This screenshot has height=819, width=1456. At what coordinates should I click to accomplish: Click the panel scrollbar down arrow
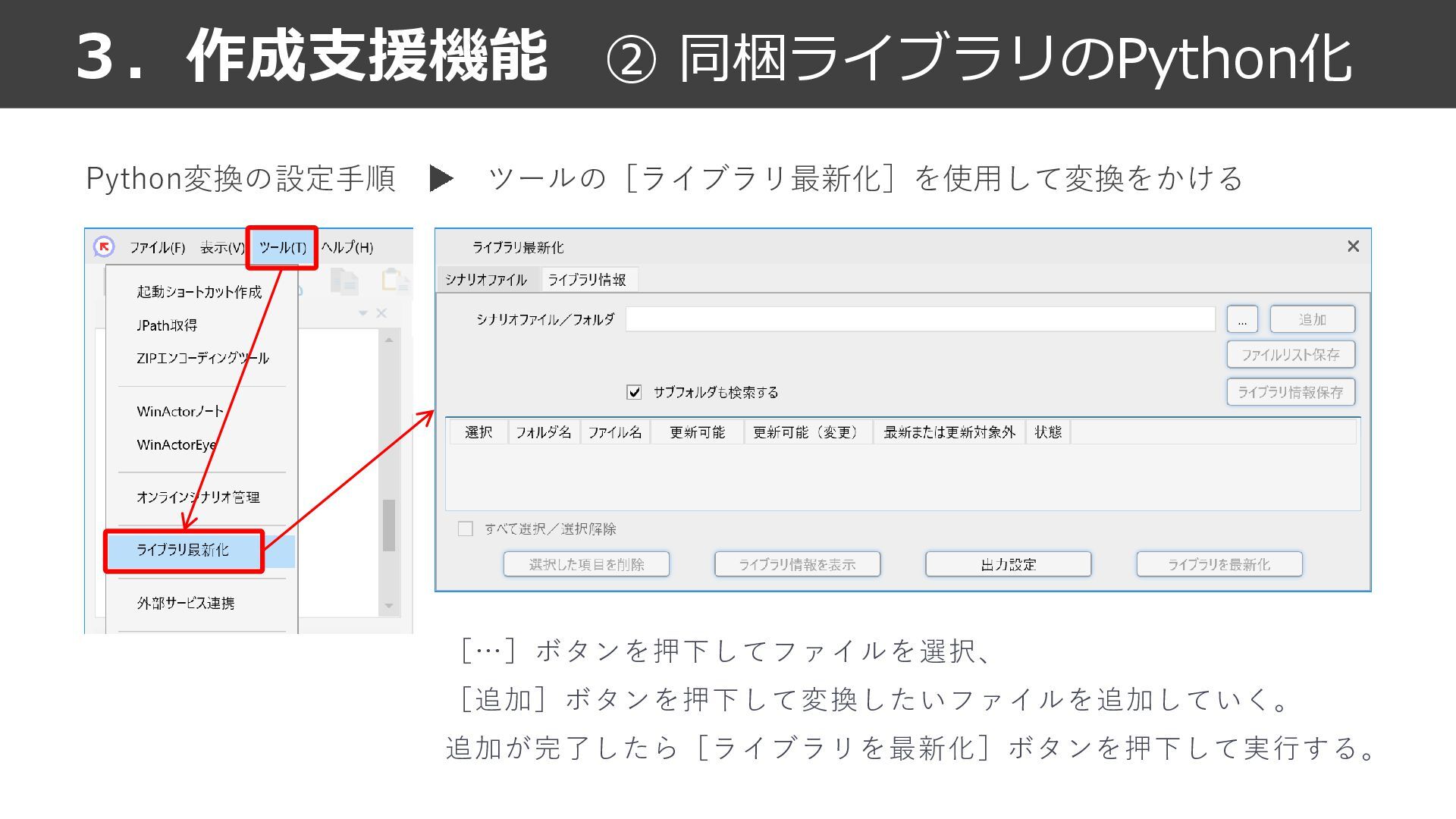tap(389, 606)
